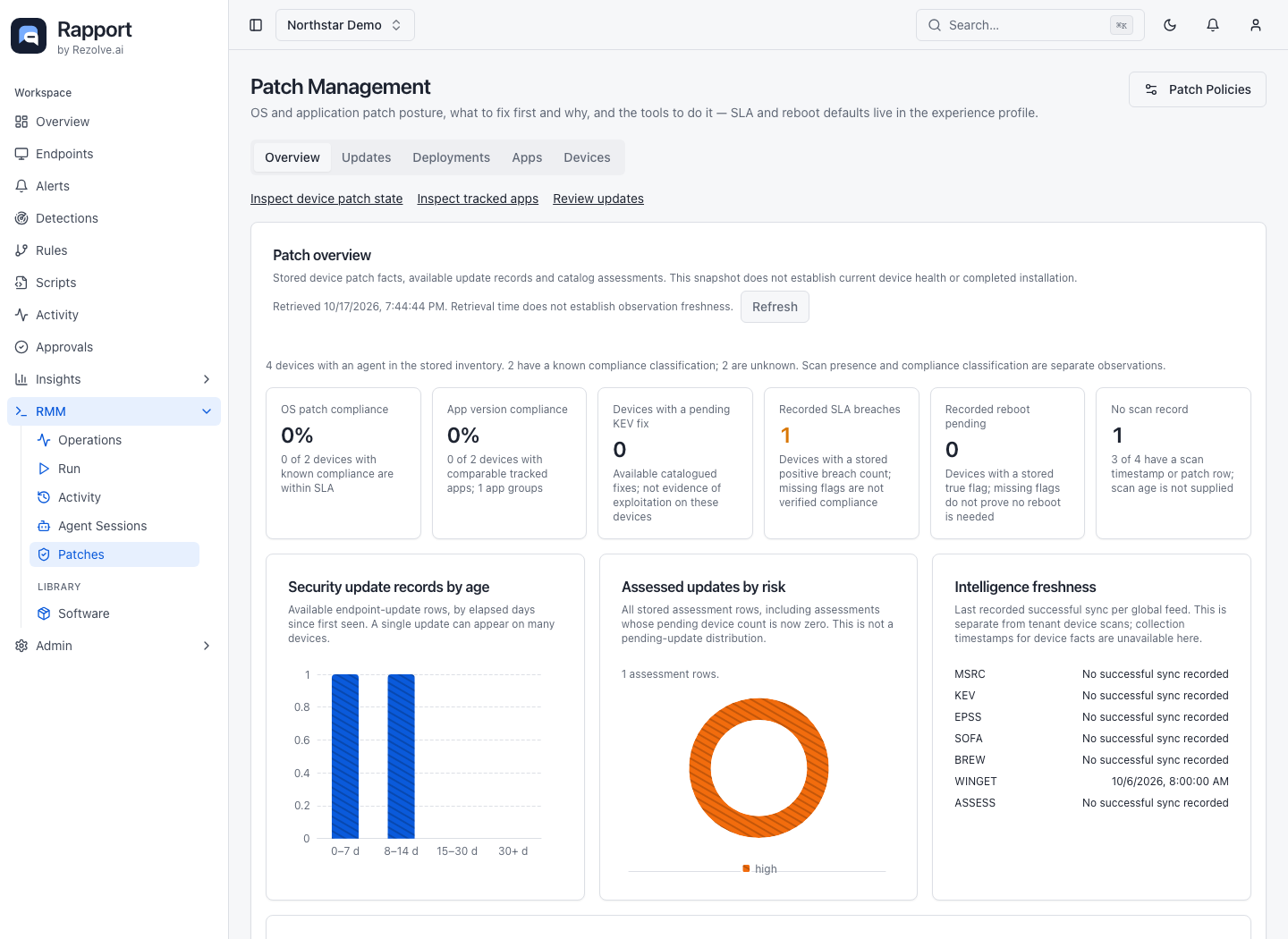Image resolution: width=1288 pixels, height=939 pixels.
Task: Open Patch Policies button
Action: coord(1197,89)
